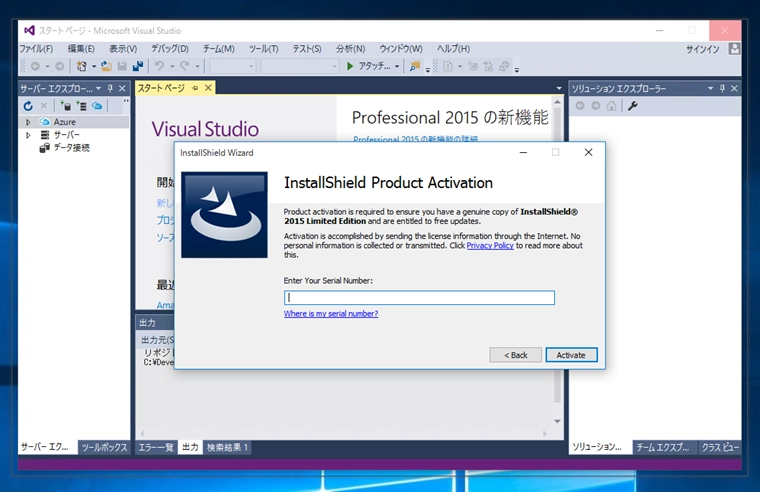Screen dimensions: 760x492
Task: Select the スタート ページ tab
Action: pos(161,88)
